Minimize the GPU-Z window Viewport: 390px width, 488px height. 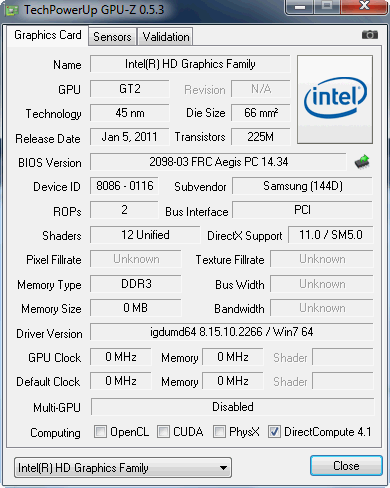(x=300, y=6)
